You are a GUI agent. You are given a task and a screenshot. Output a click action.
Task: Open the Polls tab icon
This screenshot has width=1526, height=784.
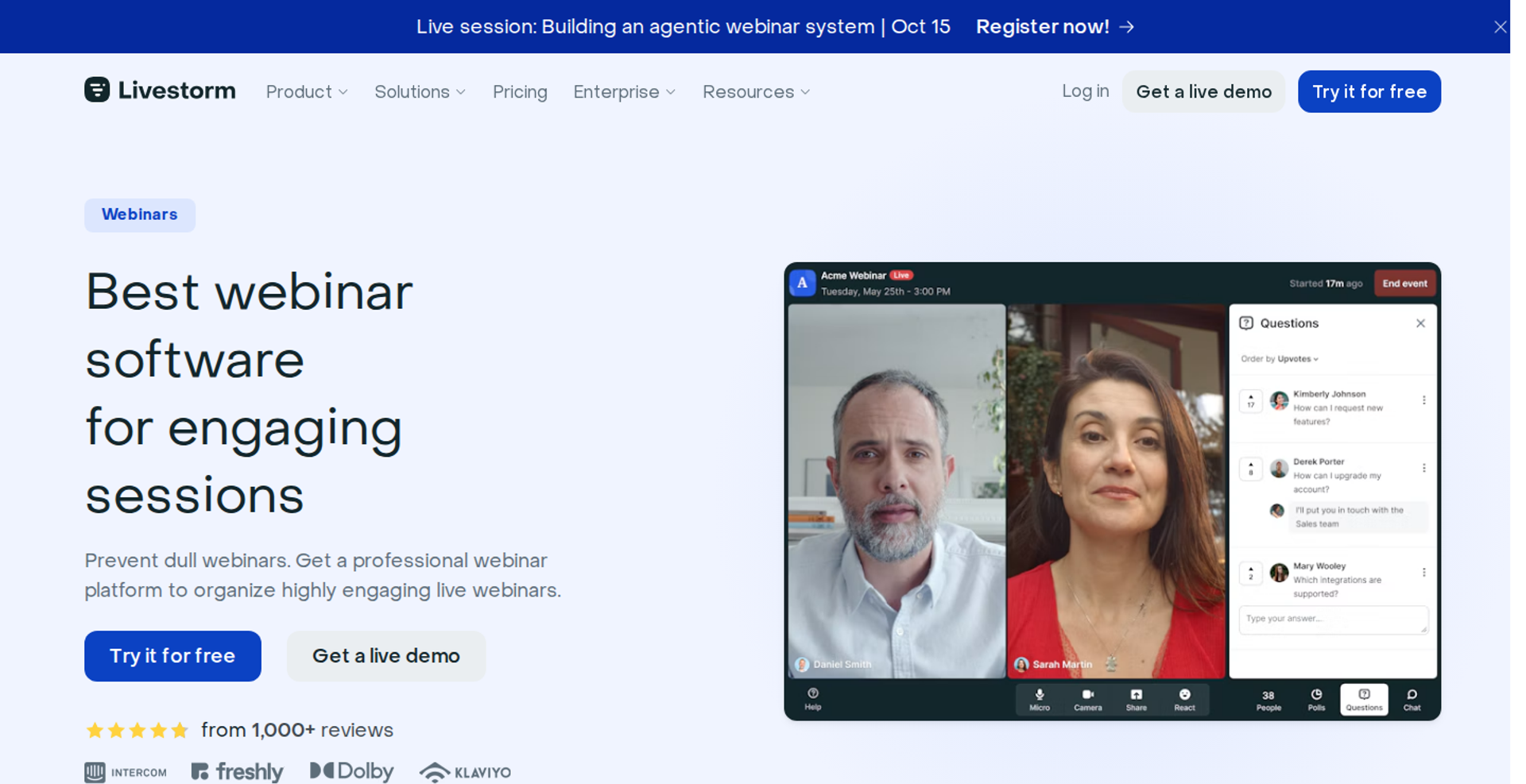pyautogui.click(x=1316, y=699)
